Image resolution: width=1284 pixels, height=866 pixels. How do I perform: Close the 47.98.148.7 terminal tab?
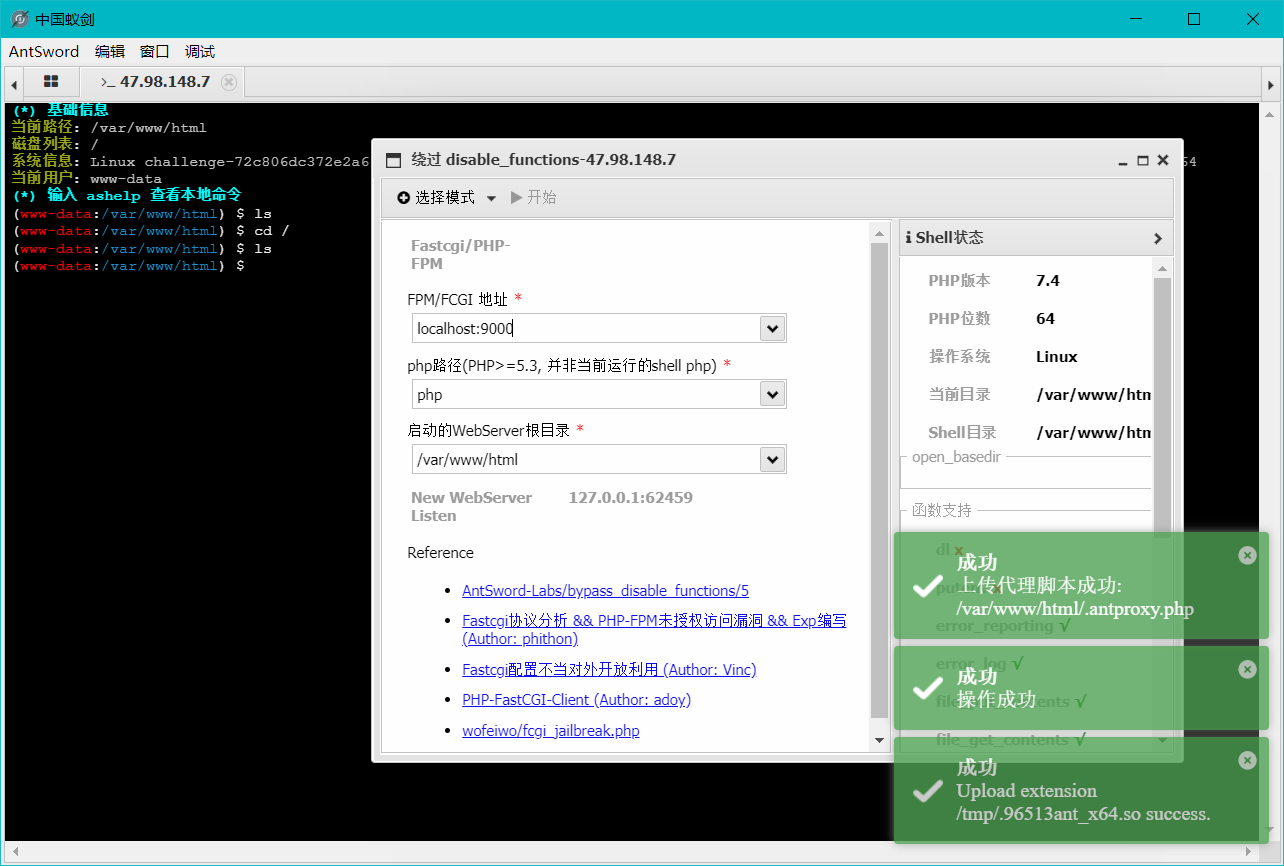click(229, 82)
